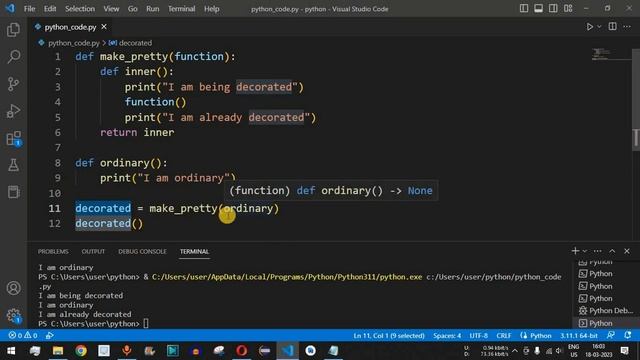This screenshot has width=640, height=360.
Task: Open the Testing flask view
Action: click(x=13, y=165)
